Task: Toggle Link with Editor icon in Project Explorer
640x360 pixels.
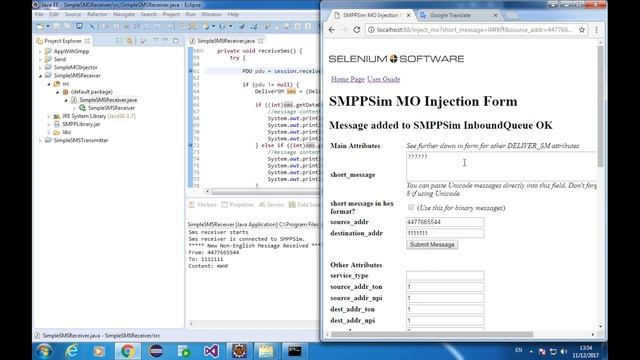Action: coord(129,41)
